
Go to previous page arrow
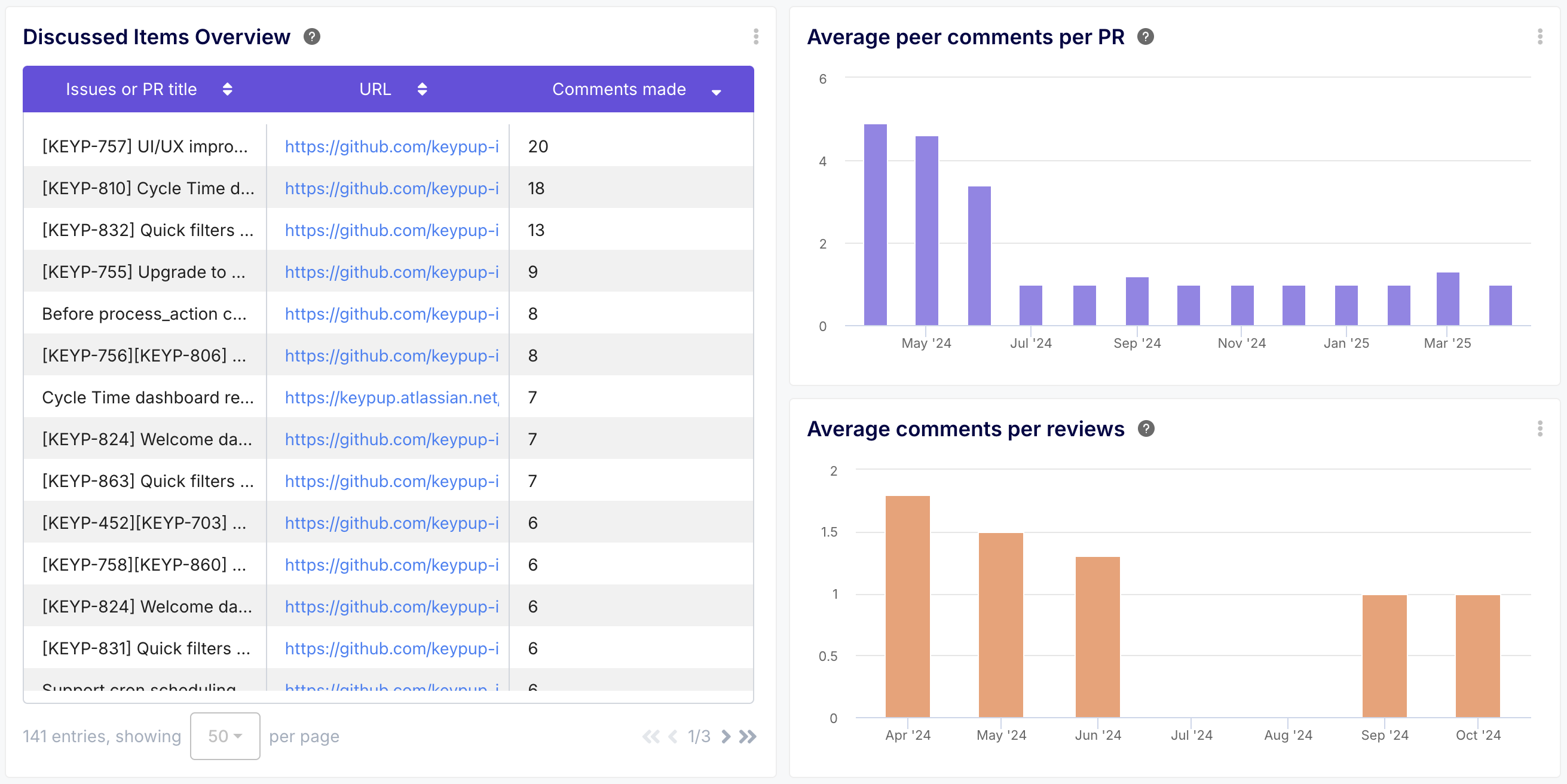click(673, 737)
